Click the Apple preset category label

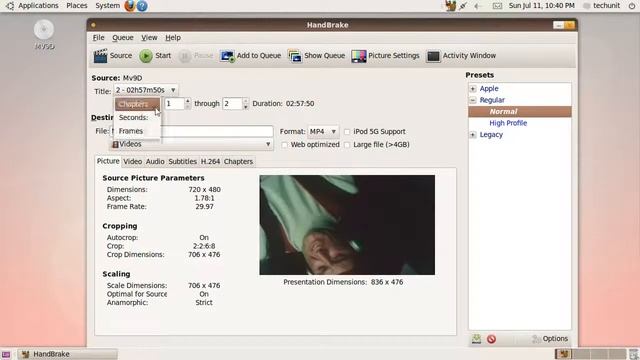(x=489, y=89)
